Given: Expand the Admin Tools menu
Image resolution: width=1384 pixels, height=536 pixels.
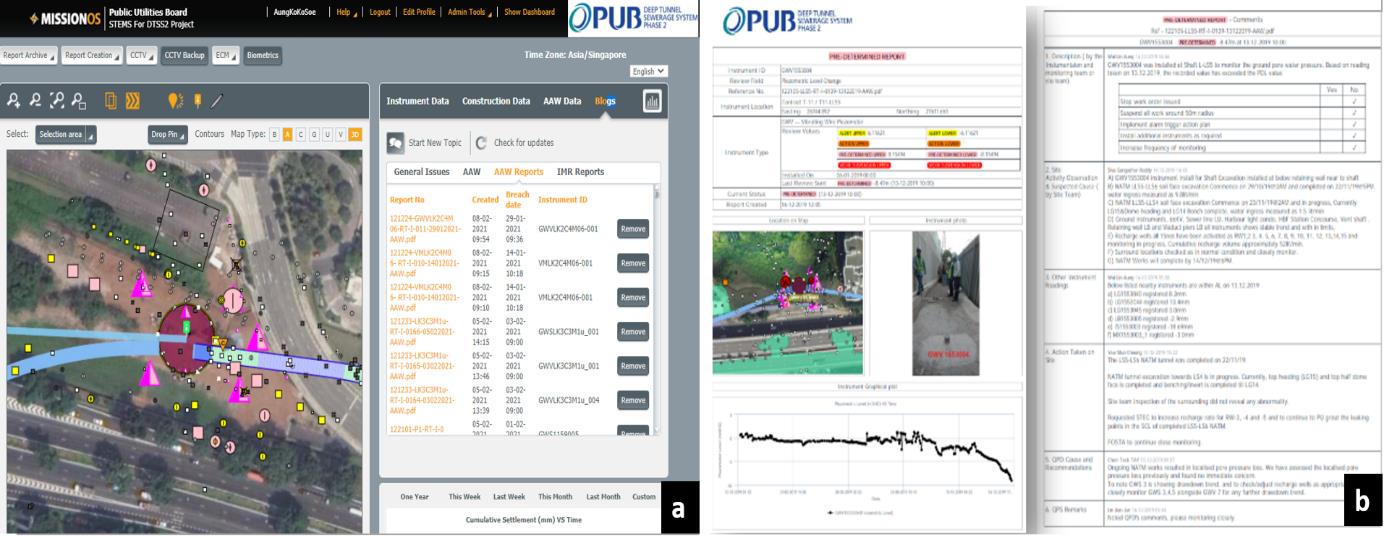Looking at the screenshot, I should tap(470, 12).
